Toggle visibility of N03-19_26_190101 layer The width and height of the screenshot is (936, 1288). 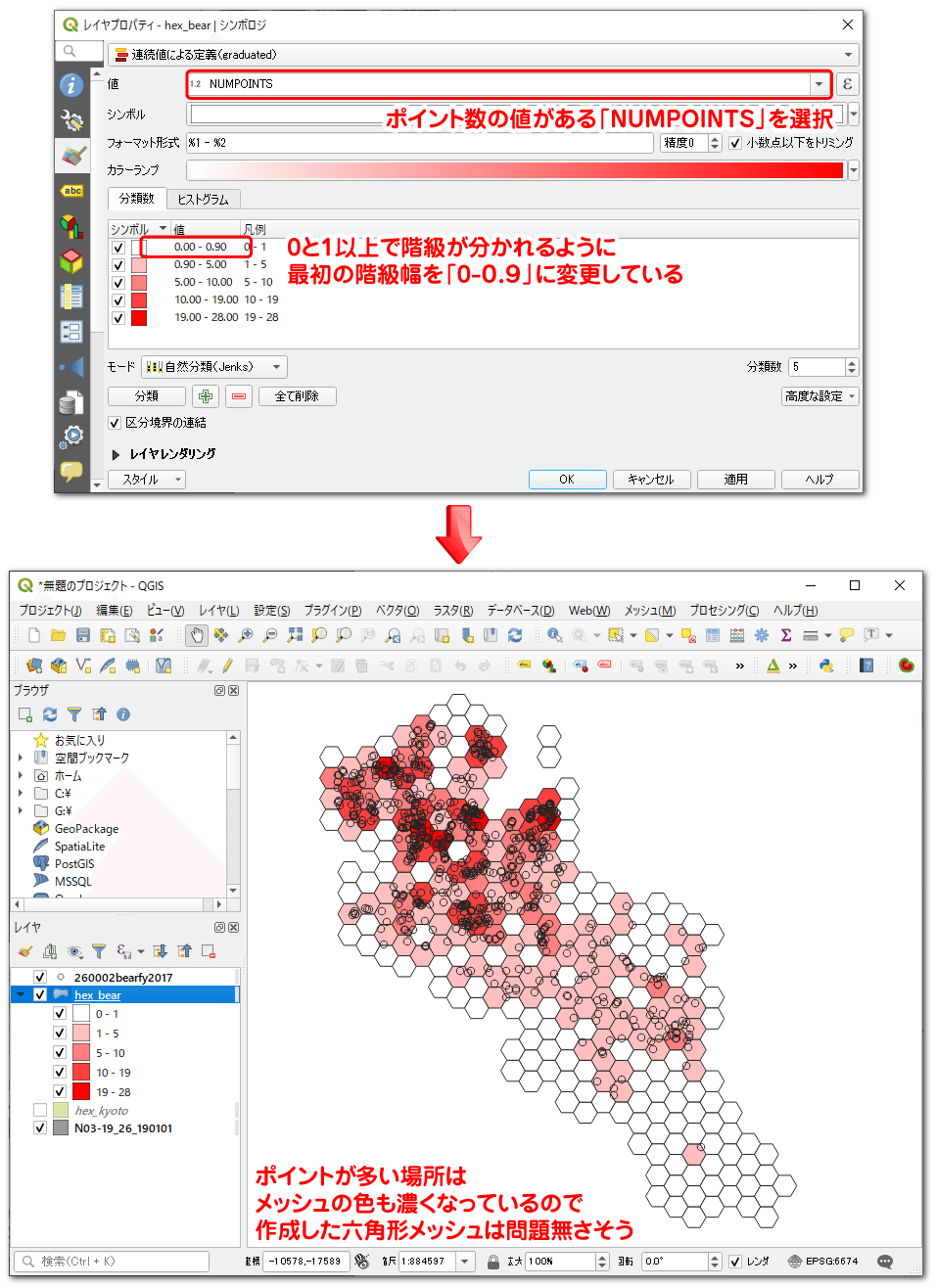point(40,1127)
